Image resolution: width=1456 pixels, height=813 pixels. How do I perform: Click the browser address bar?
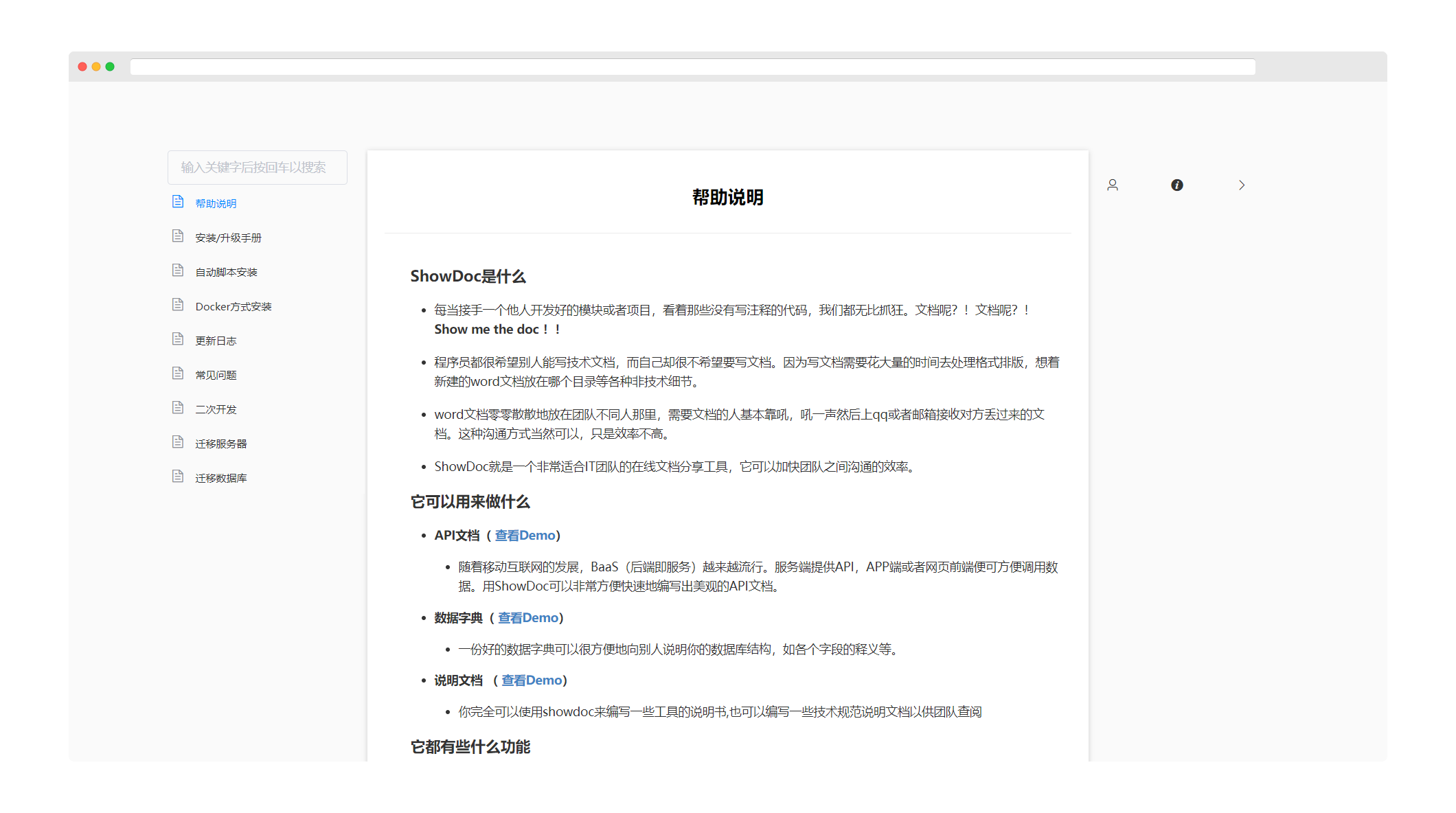692,67
